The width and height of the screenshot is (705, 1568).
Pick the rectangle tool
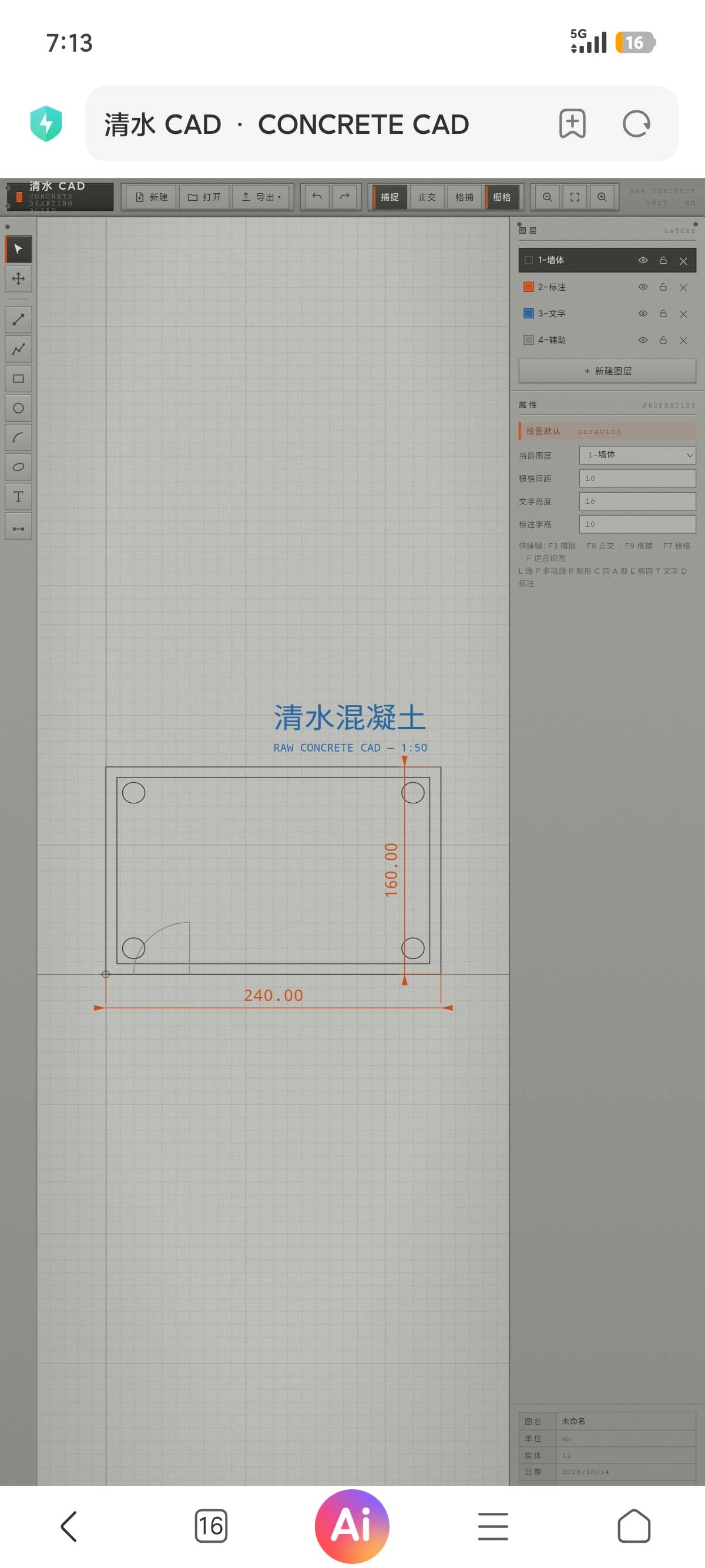pyautogui.click(x=18, y=379)
